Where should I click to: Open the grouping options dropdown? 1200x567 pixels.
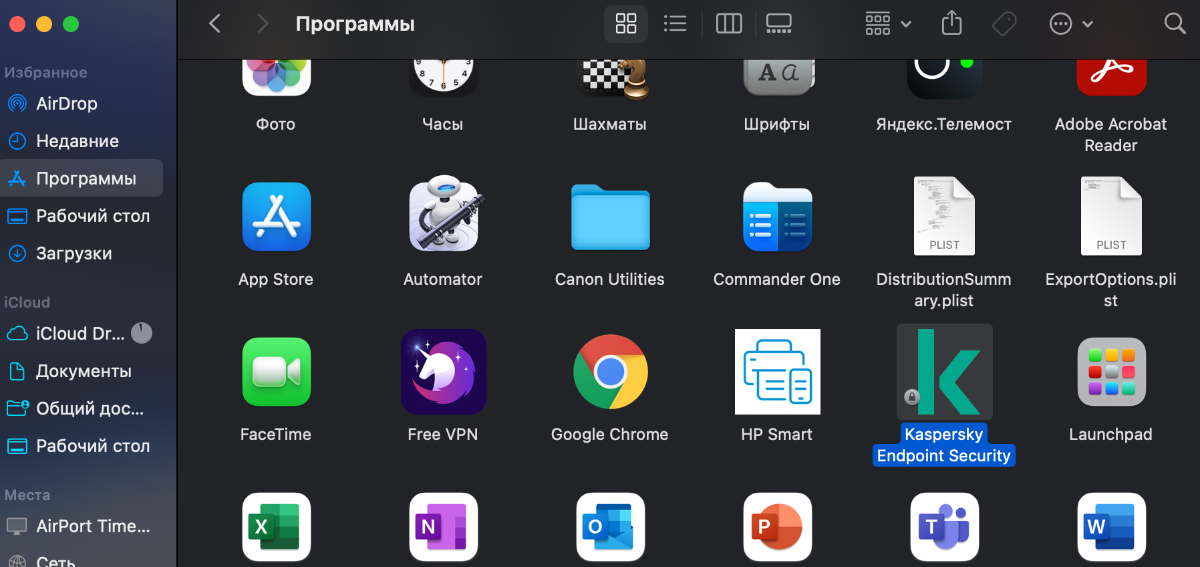[x=888, y=24]
